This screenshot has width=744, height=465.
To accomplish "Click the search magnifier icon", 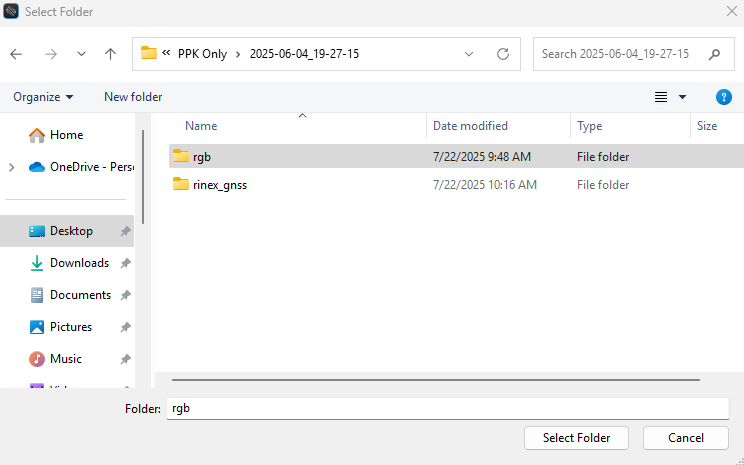I will 714,54.
